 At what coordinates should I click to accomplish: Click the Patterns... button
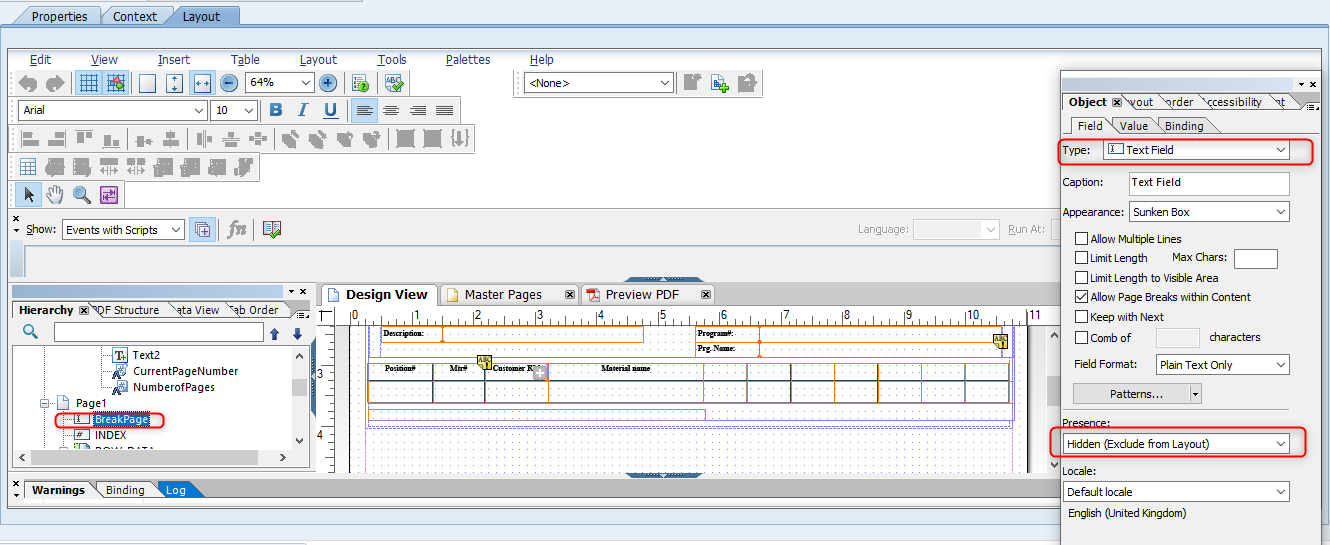click(x=1136, y=394)
